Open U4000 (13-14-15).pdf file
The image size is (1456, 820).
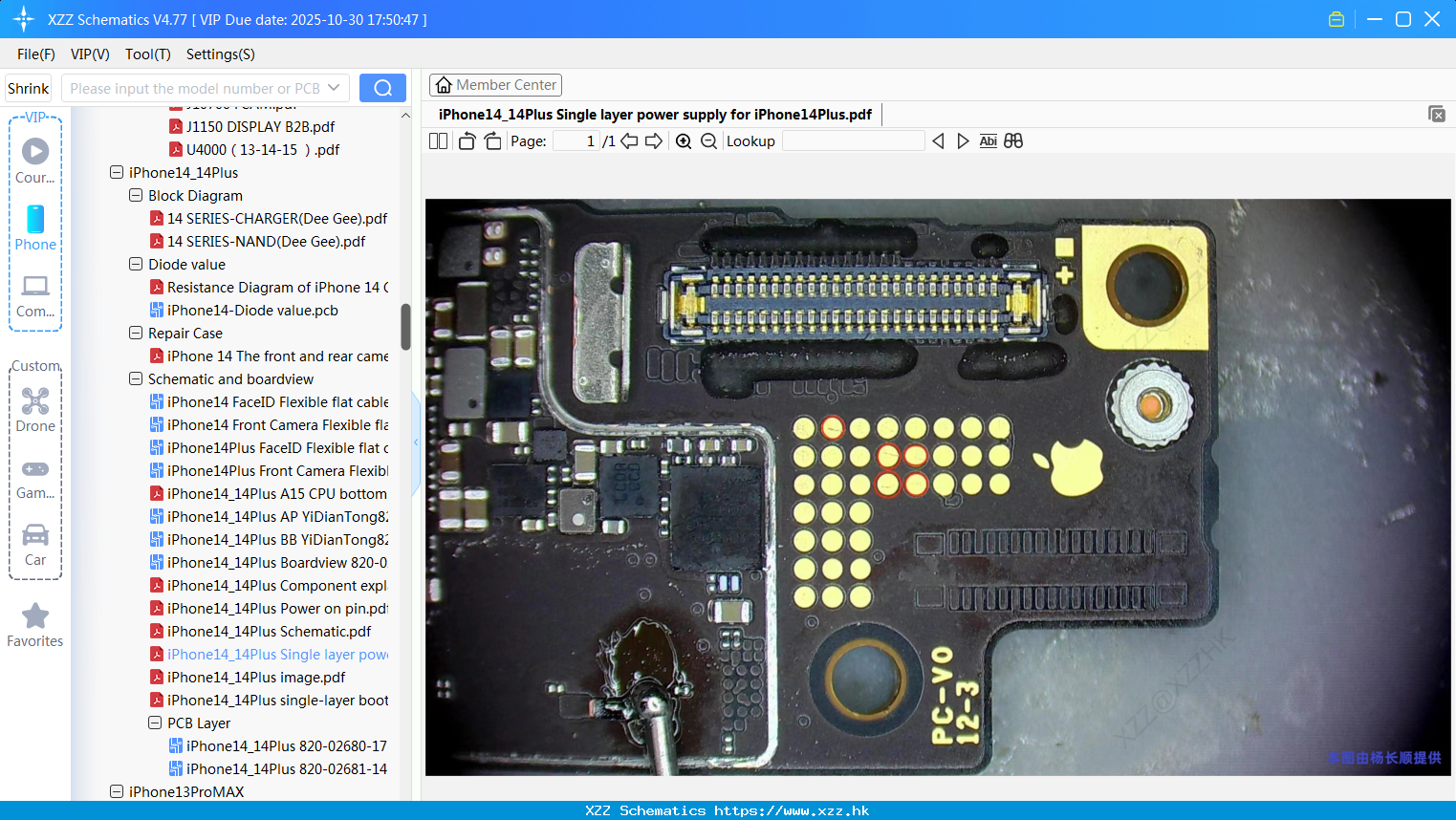pyautogui.click(x=254, y=150)
